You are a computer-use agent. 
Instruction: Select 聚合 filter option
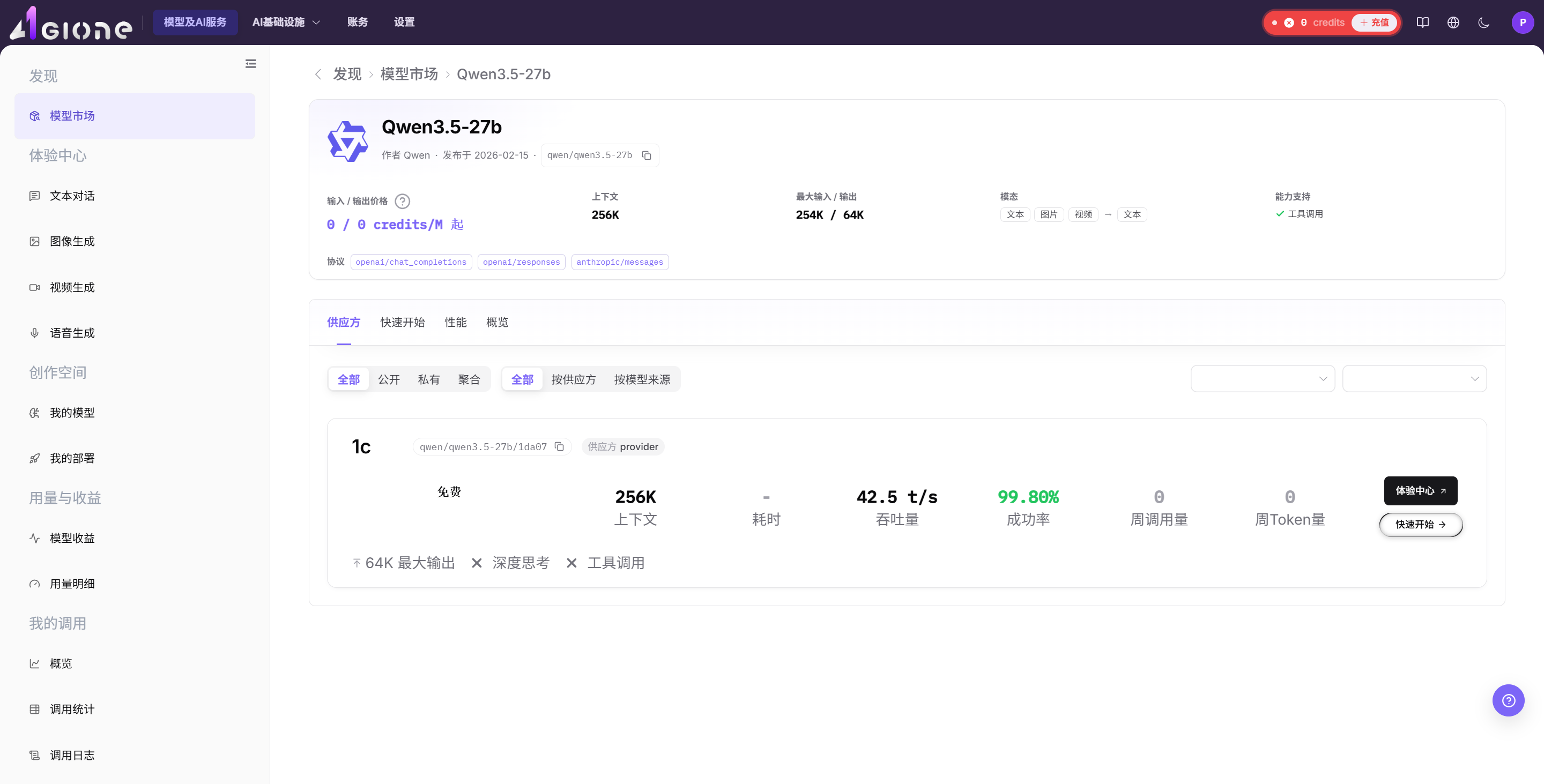tap(469, 379)
